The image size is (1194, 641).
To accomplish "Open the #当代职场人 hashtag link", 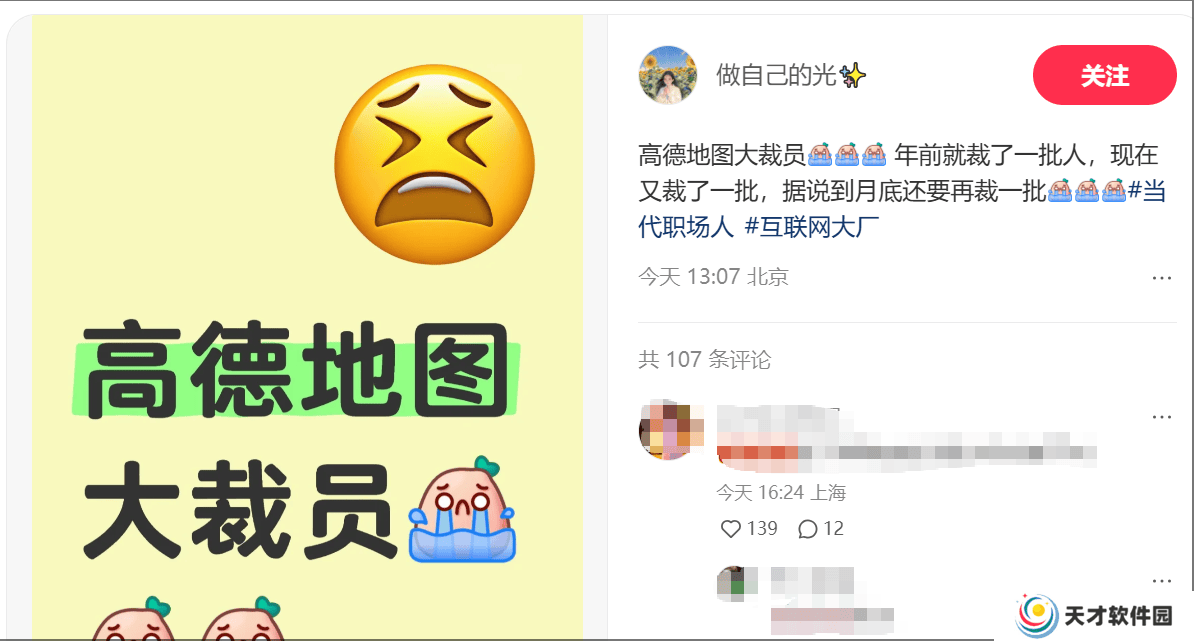I will (902, 208).
